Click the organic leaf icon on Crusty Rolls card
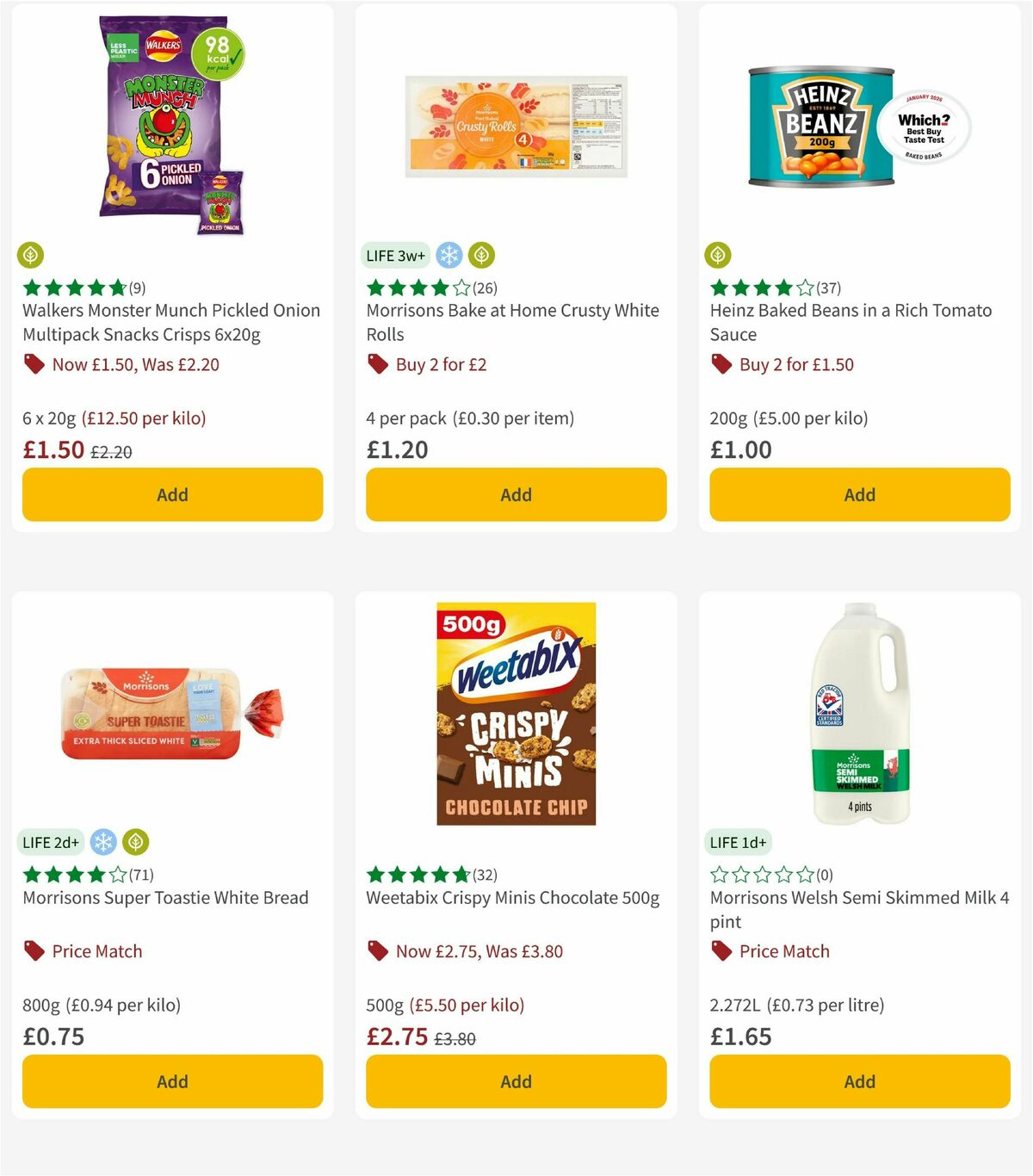This screenshot has width=1033, height=1176. (482, 255)
